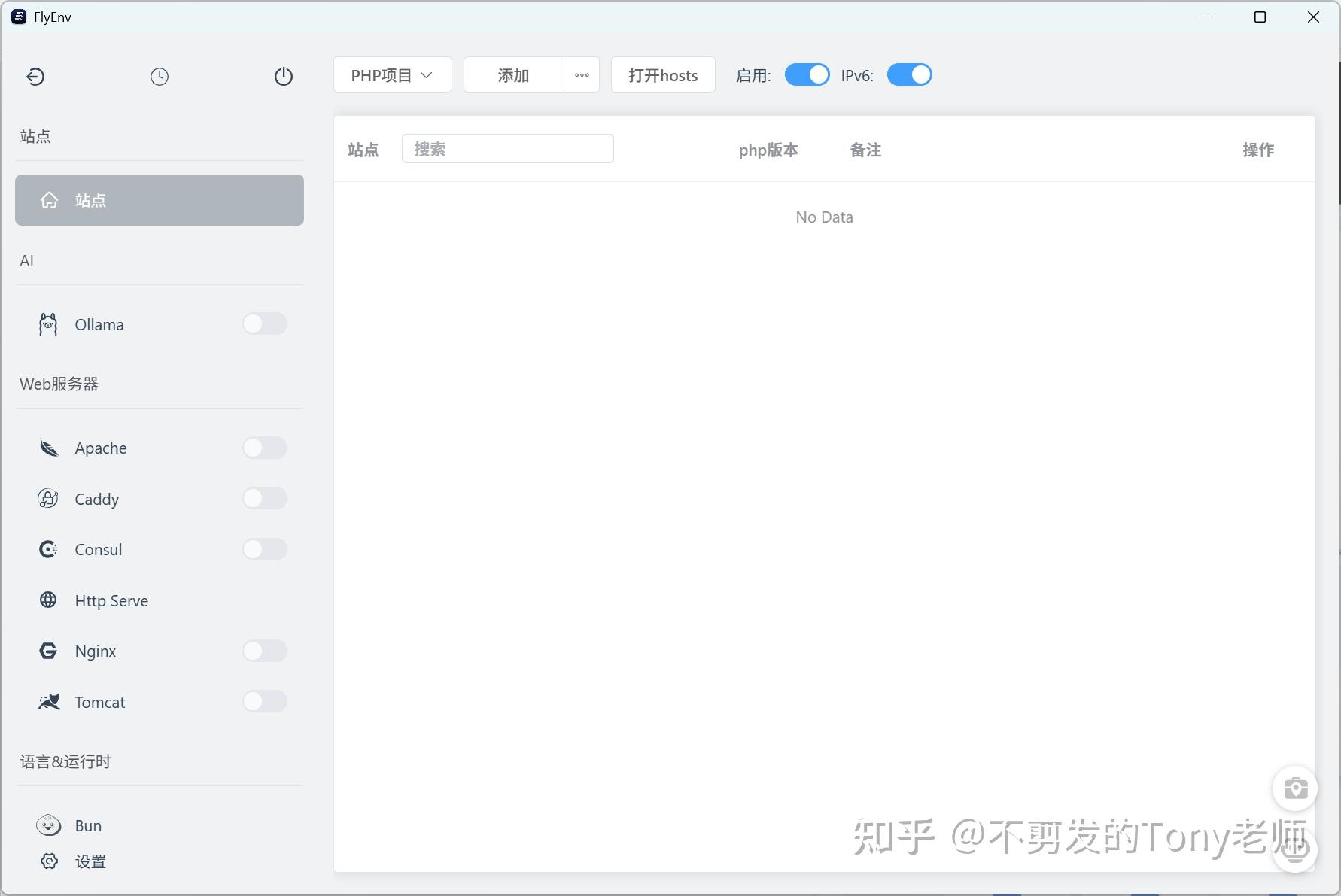
Task: Click the history clock icon at top
Action: tap(159, 76)
